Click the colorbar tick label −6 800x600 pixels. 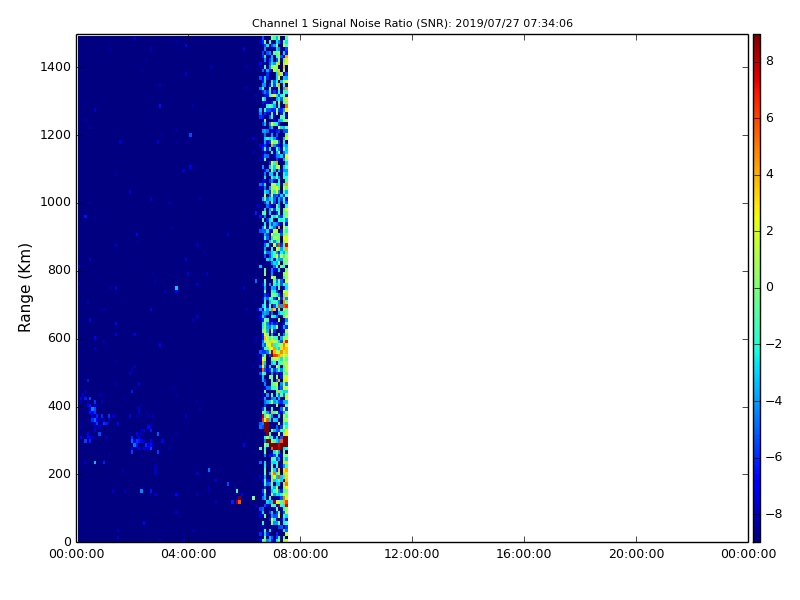tap(774, 457)
